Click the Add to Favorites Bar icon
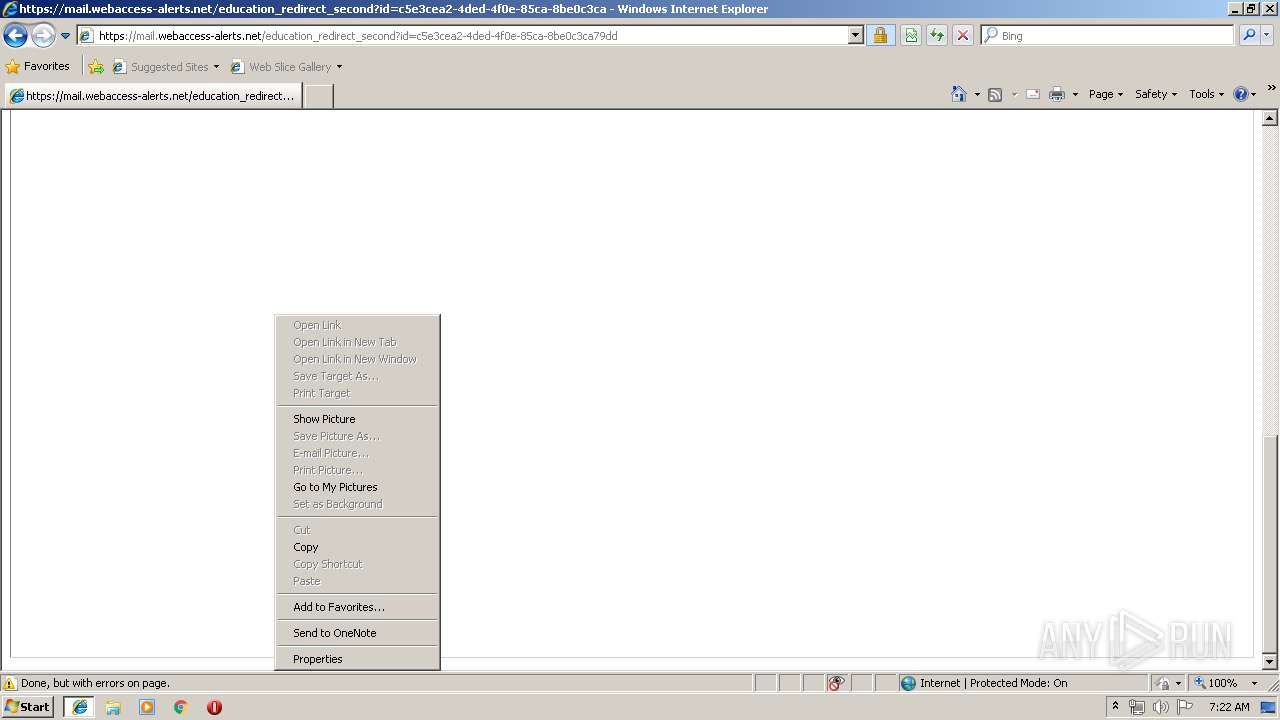The width and height of the screenshot is (1280, 720). click(x=96, y=67)
